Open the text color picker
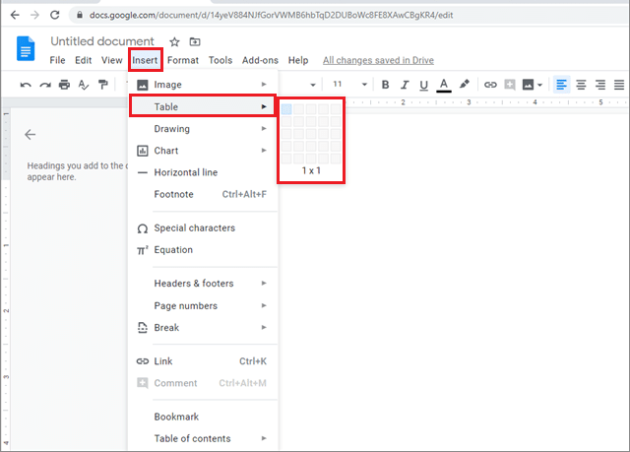Screen dimensions: 630x452 pos(444,85)
